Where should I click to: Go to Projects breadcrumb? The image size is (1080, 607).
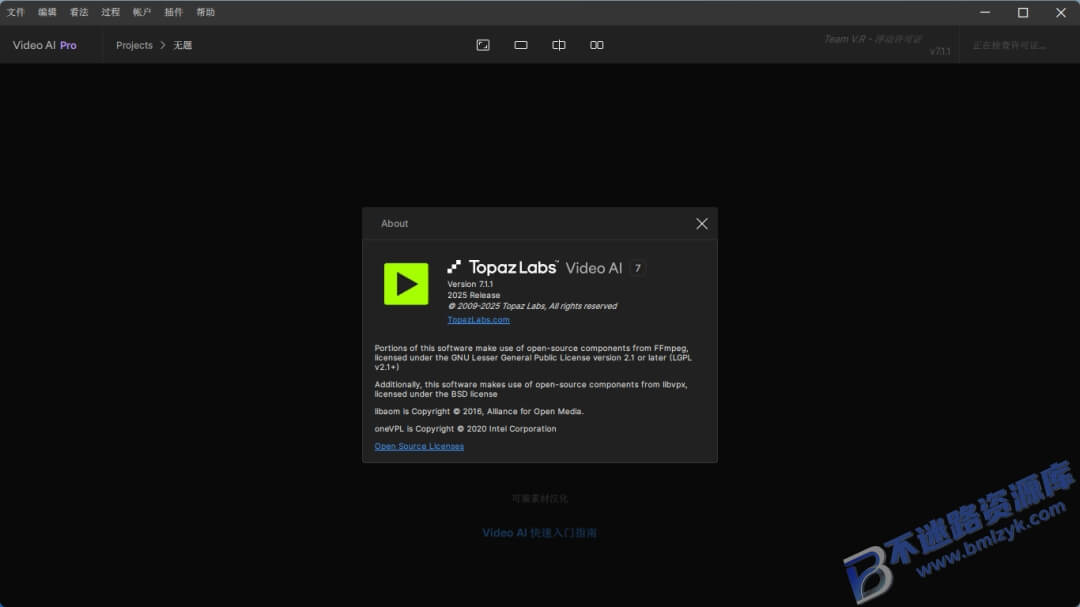pos(134,45)
